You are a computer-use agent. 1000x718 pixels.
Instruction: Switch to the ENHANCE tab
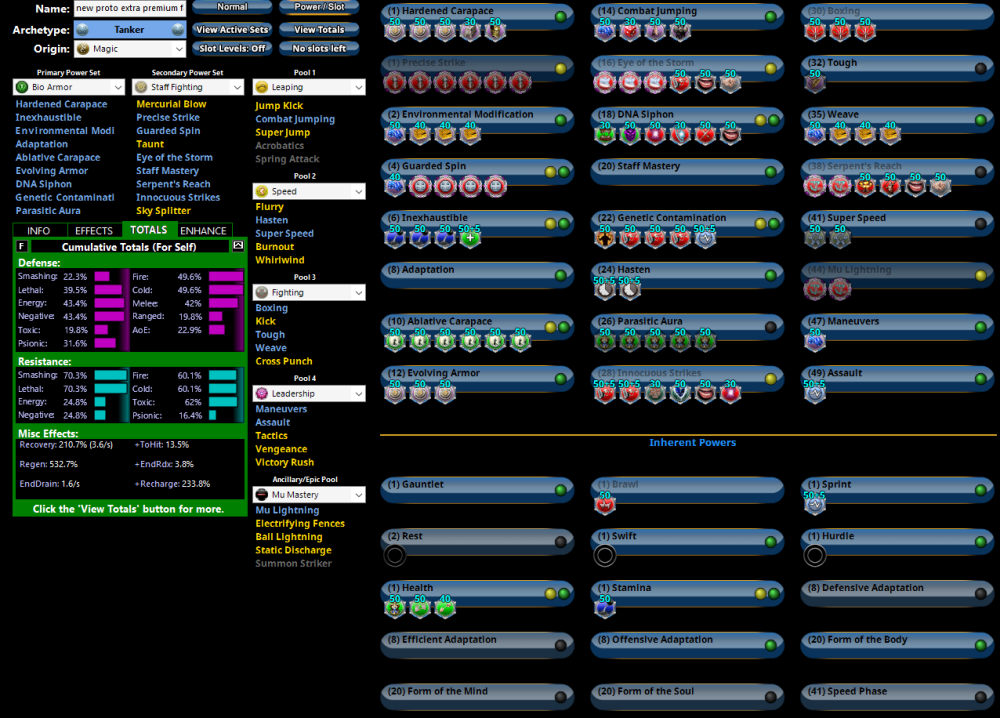pyautogui.click(x=203, y=230)
